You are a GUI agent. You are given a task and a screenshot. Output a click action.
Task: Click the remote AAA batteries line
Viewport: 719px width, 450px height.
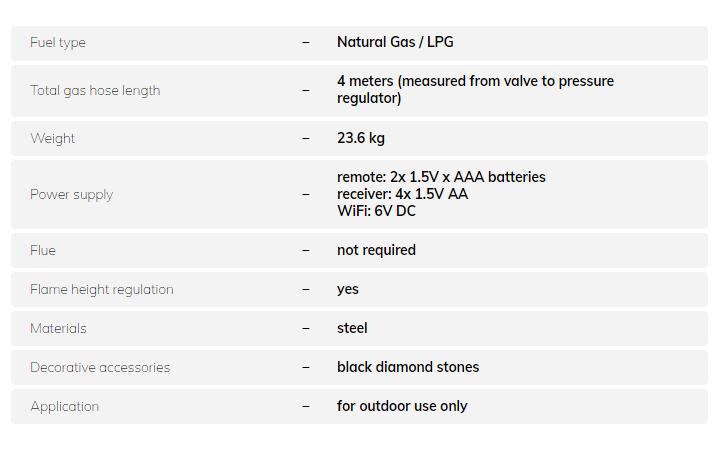tap(441, 177)
